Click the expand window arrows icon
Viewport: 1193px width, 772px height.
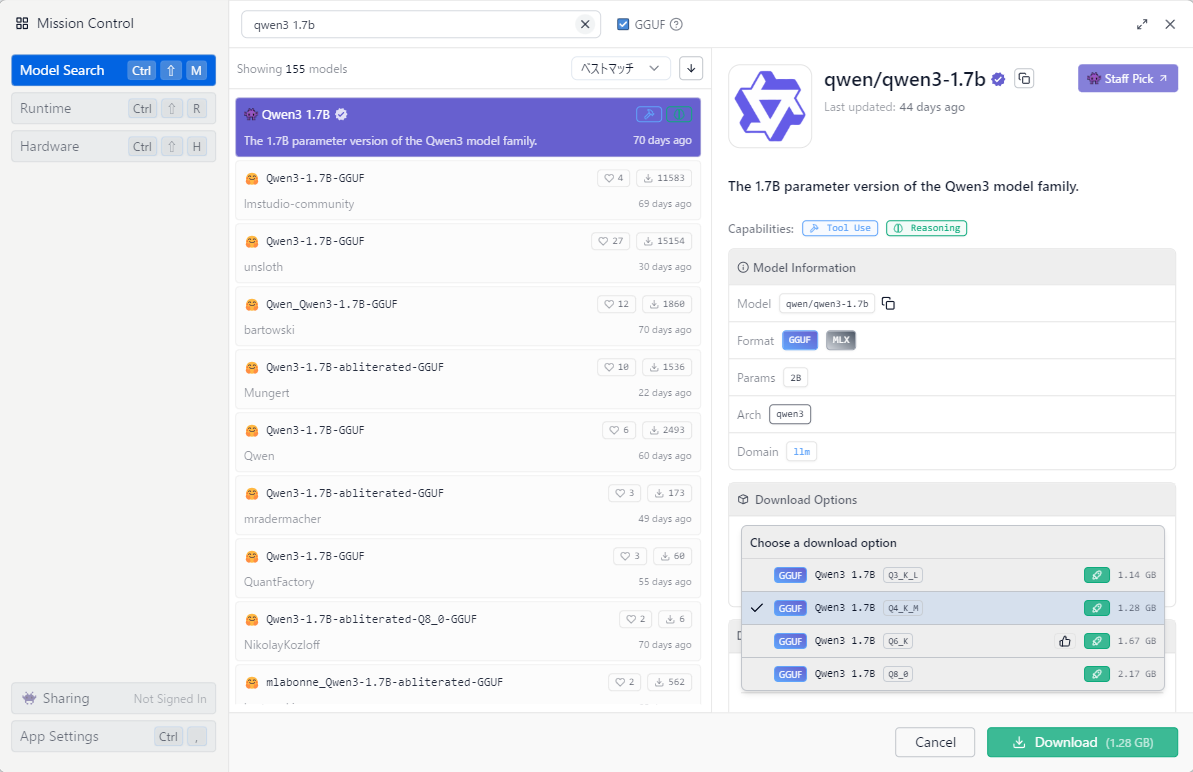1143,25
